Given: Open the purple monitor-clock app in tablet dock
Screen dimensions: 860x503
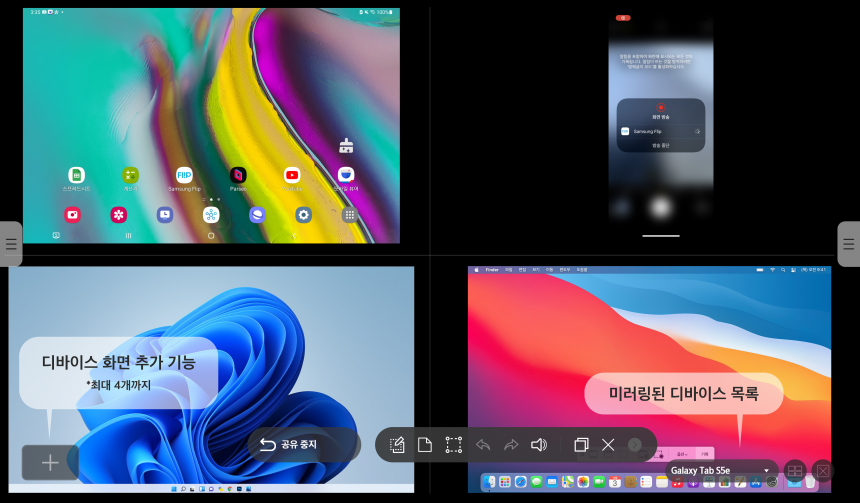Looking at the screenshot, I should point(165,214).
